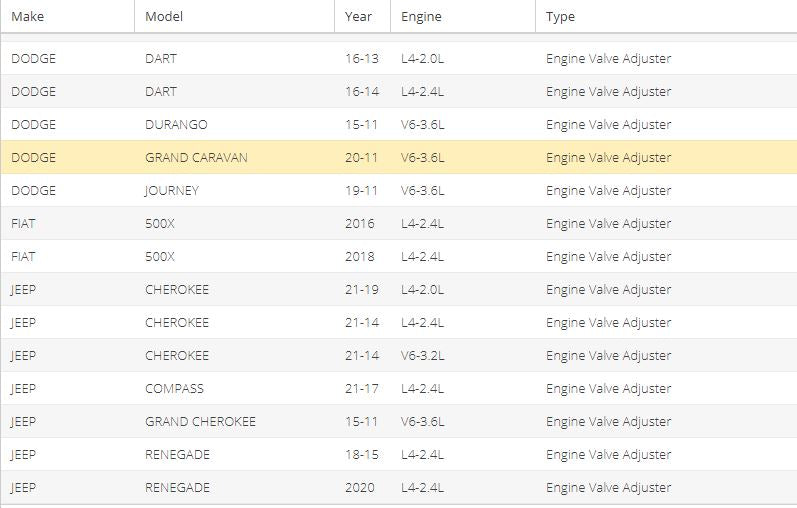Click the Jeep Cherokee L4-2.0L row
797x508 pixels.
398,290
